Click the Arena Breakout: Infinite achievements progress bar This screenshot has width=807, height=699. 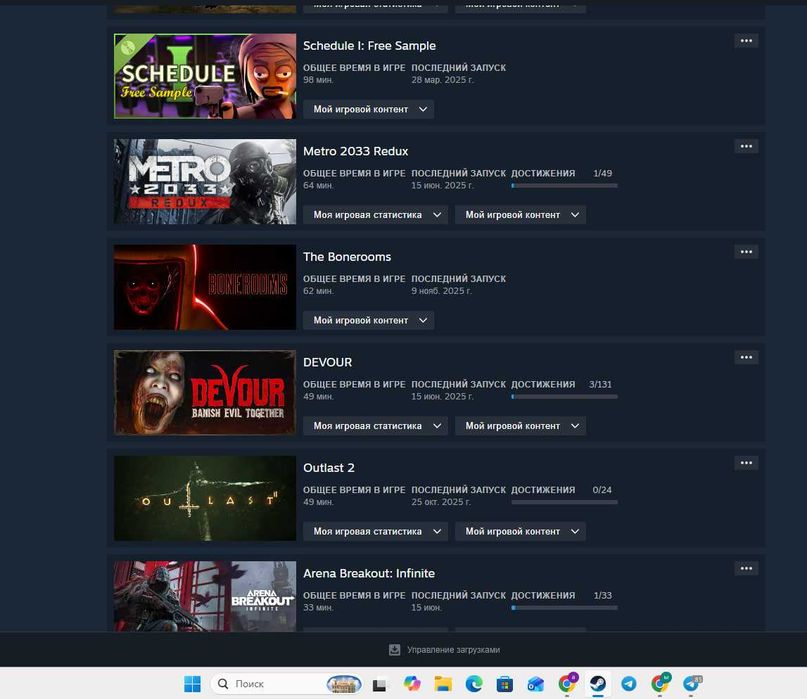pyautogui.click(x=564, y=608)
